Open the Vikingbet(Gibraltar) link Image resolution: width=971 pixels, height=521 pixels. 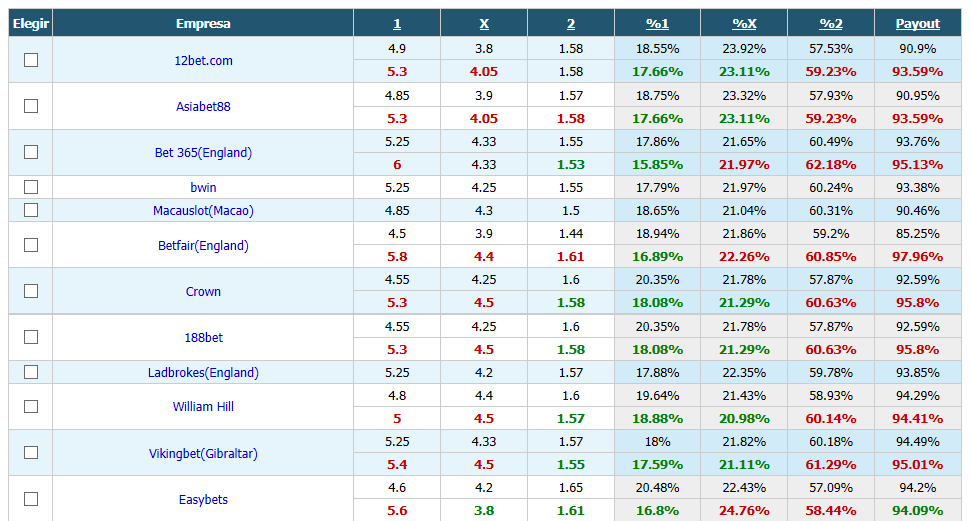click(203, 453)
